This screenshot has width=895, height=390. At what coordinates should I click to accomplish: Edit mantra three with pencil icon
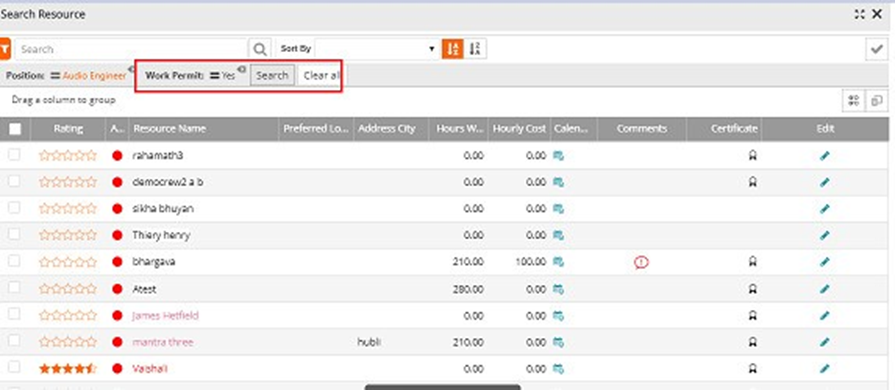(x=824, y=342)
